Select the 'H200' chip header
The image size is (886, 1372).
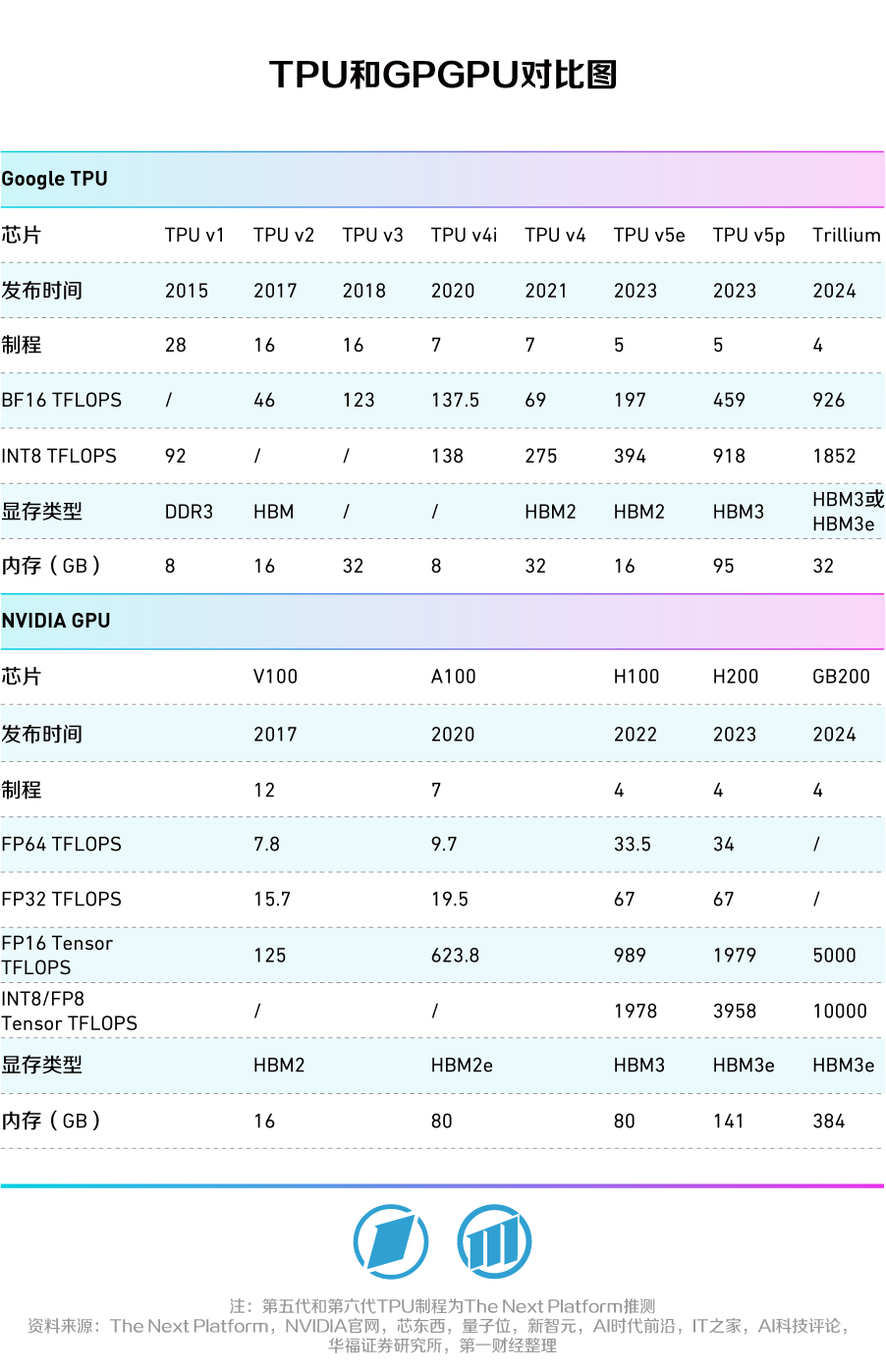pos(736,677)
